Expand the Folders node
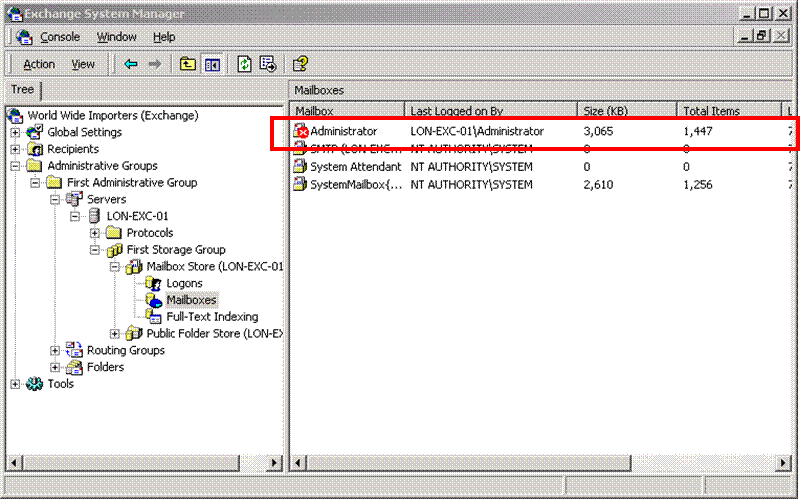The width and height of the screenshot is (800, 499). (55, 367)
